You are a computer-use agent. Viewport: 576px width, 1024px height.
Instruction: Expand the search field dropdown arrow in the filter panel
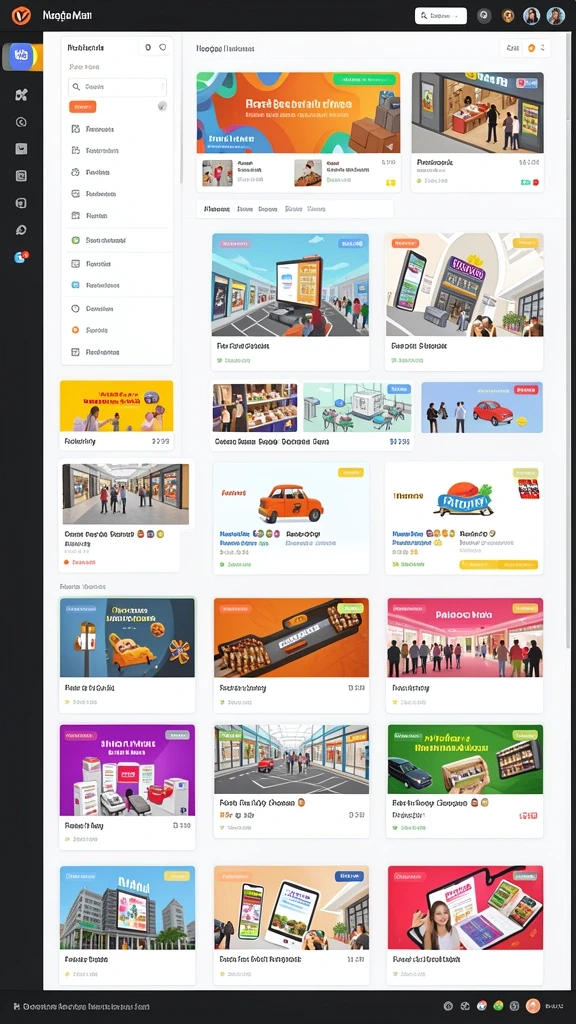pos(161,87)
